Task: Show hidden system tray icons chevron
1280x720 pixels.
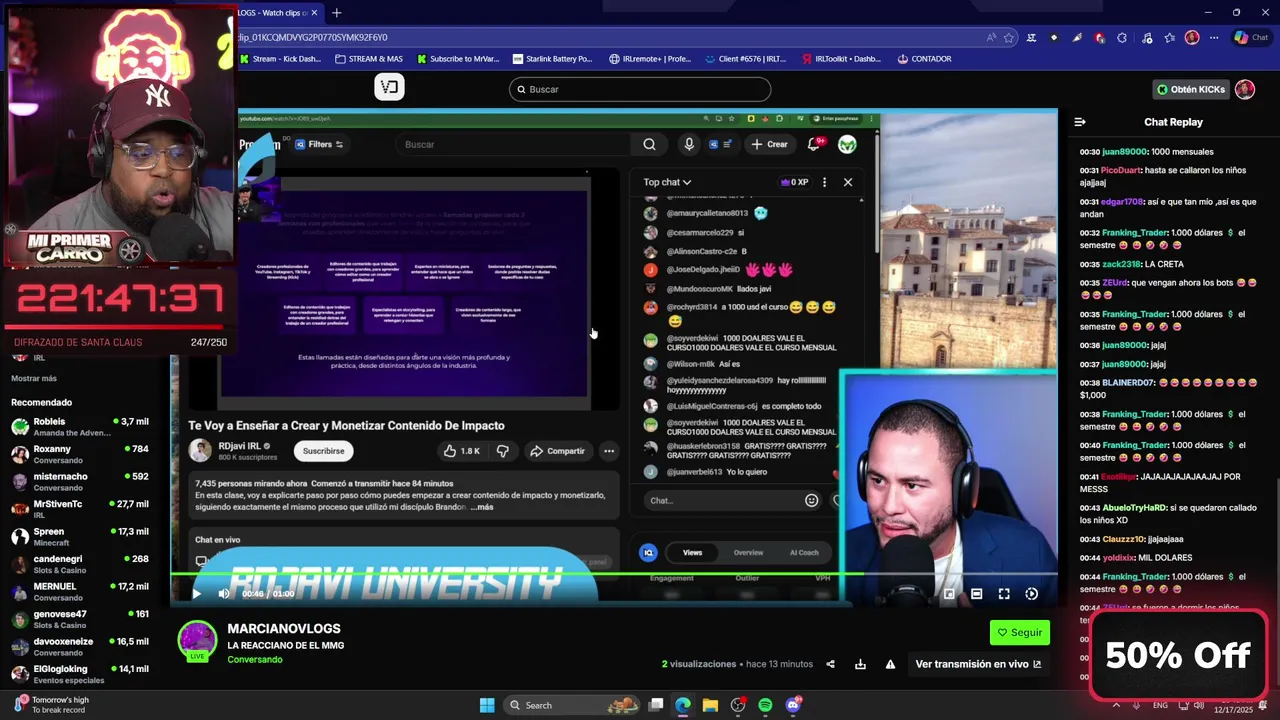Action: [1116, 705]
